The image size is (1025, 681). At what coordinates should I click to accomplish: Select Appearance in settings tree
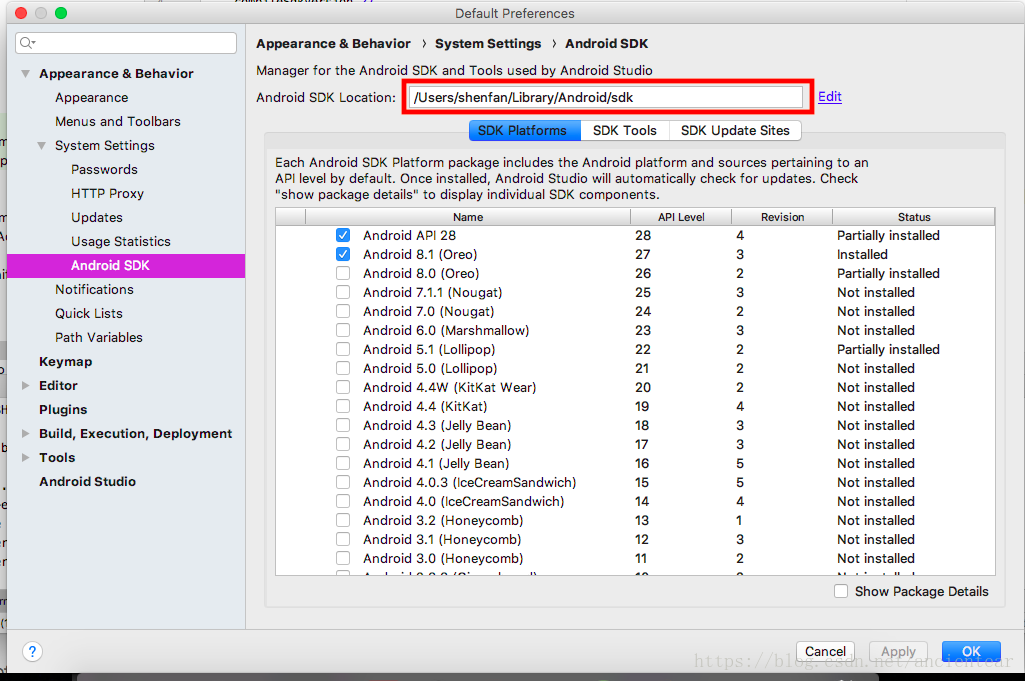(92, 97)
